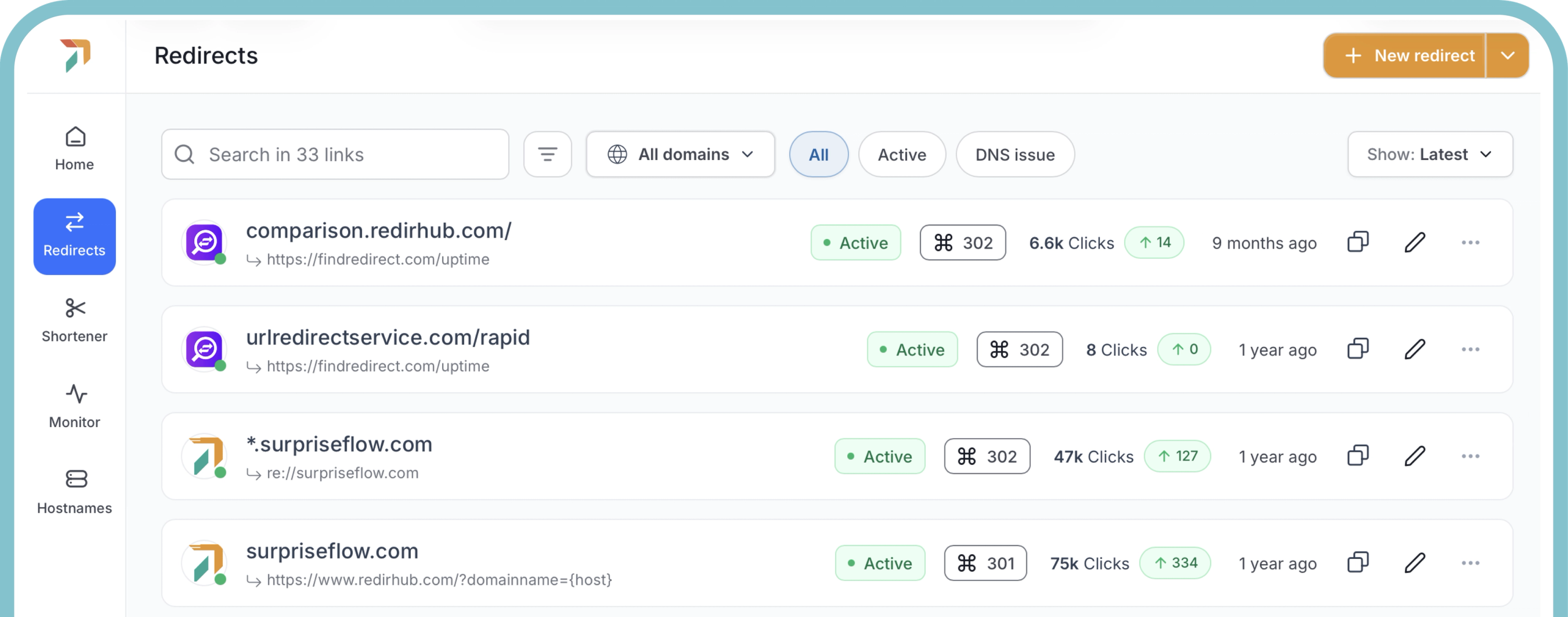Expand the arrow beside New redirect
This screenshot has height=617, width=1568.
(x=1507, y=56)
